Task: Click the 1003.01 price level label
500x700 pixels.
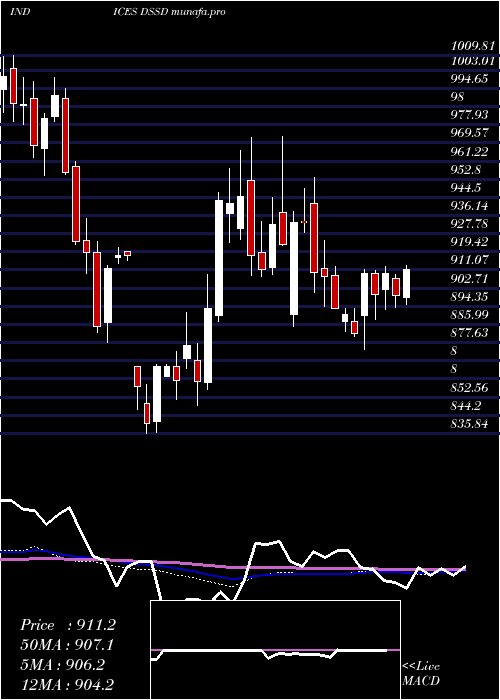Action: [x=472, y=60]
